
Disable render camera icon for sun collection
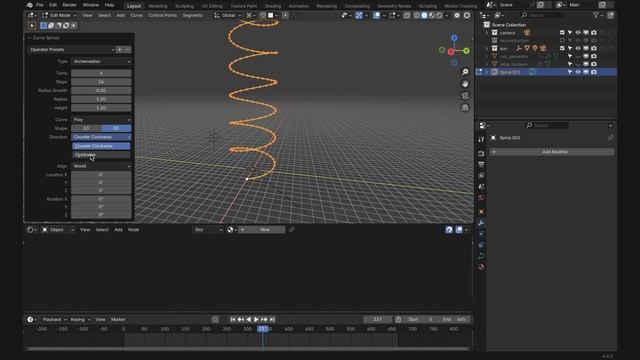coord(593,48)
